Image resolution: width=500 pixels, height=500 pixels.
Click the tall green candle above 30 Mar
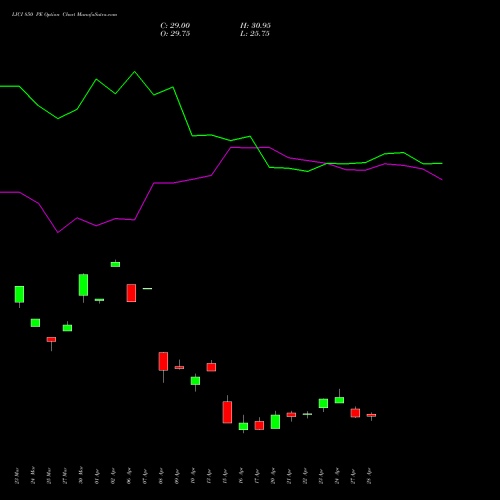(83, 285)
